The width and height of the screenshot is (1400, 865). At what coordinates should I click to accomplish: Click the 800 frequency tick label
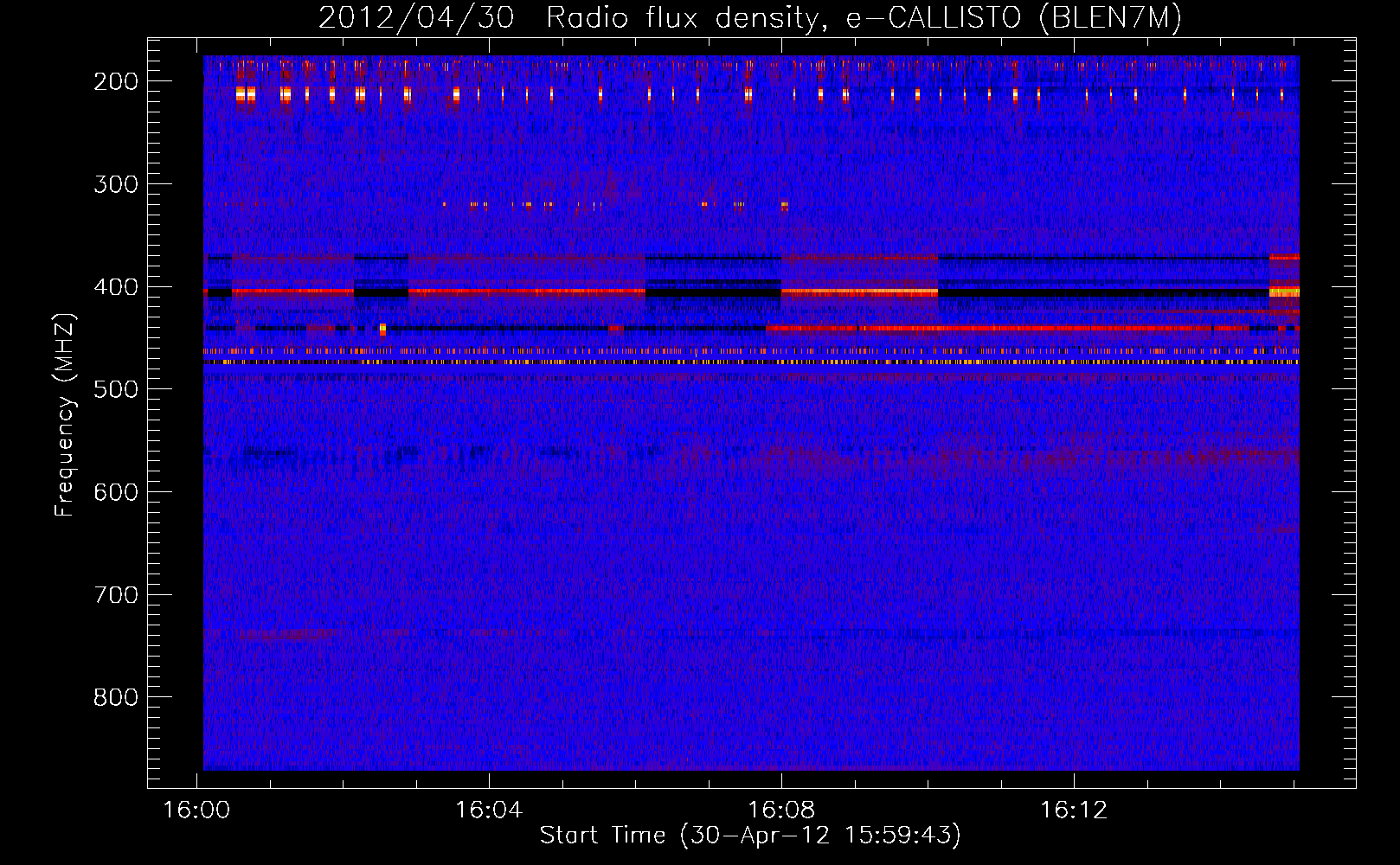tap(116, 697)
